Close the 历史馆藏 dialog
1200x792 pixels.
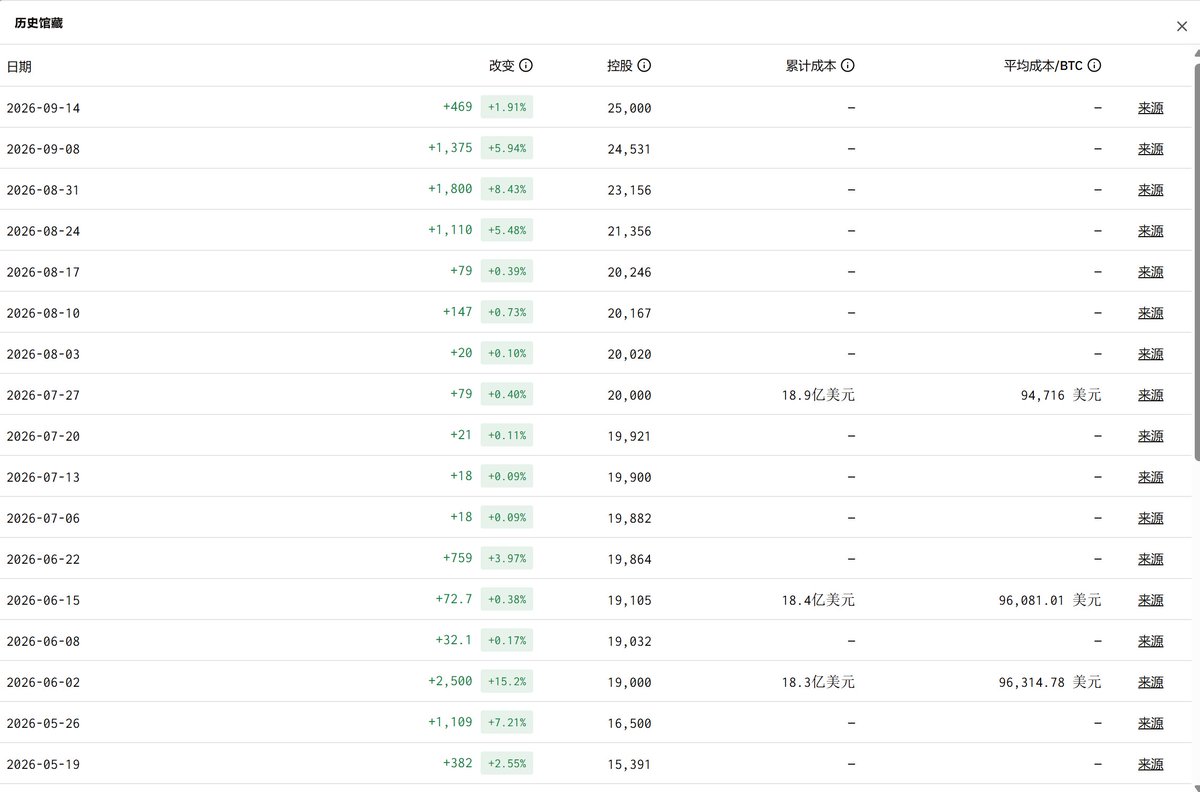point(1182,27)
